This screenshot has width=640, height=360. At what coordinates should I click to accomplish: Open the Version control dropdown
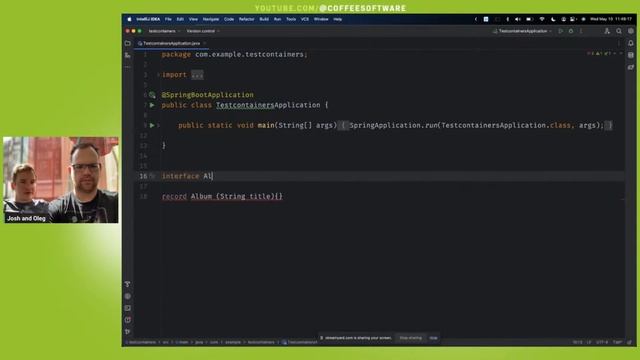(203, 31)
